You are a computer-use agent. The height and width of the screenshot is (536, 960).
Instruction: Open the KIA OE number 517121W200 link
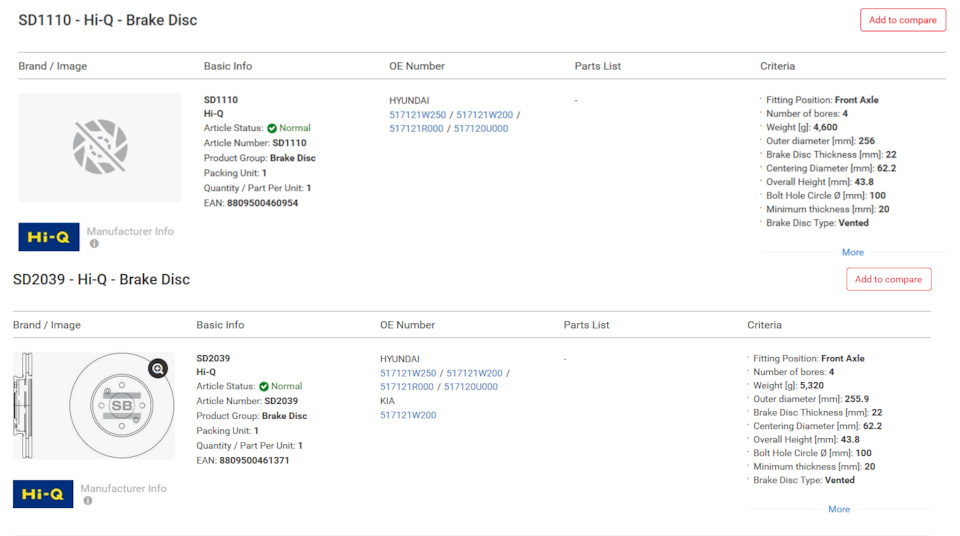tap(408, 415)
